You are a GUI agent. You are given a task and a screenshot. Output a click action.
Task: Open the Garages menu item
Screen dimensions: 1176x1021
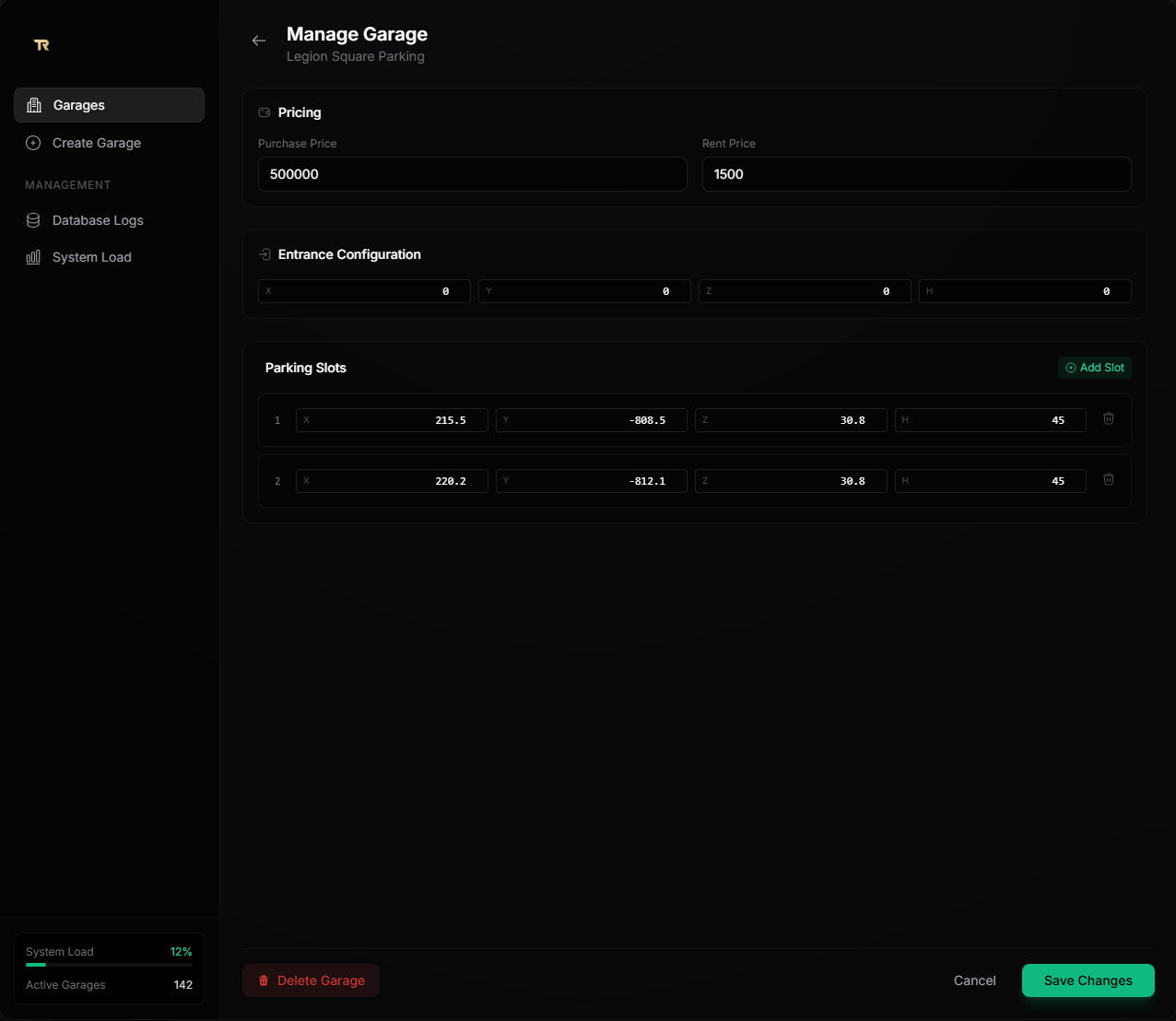coord(109,105)
